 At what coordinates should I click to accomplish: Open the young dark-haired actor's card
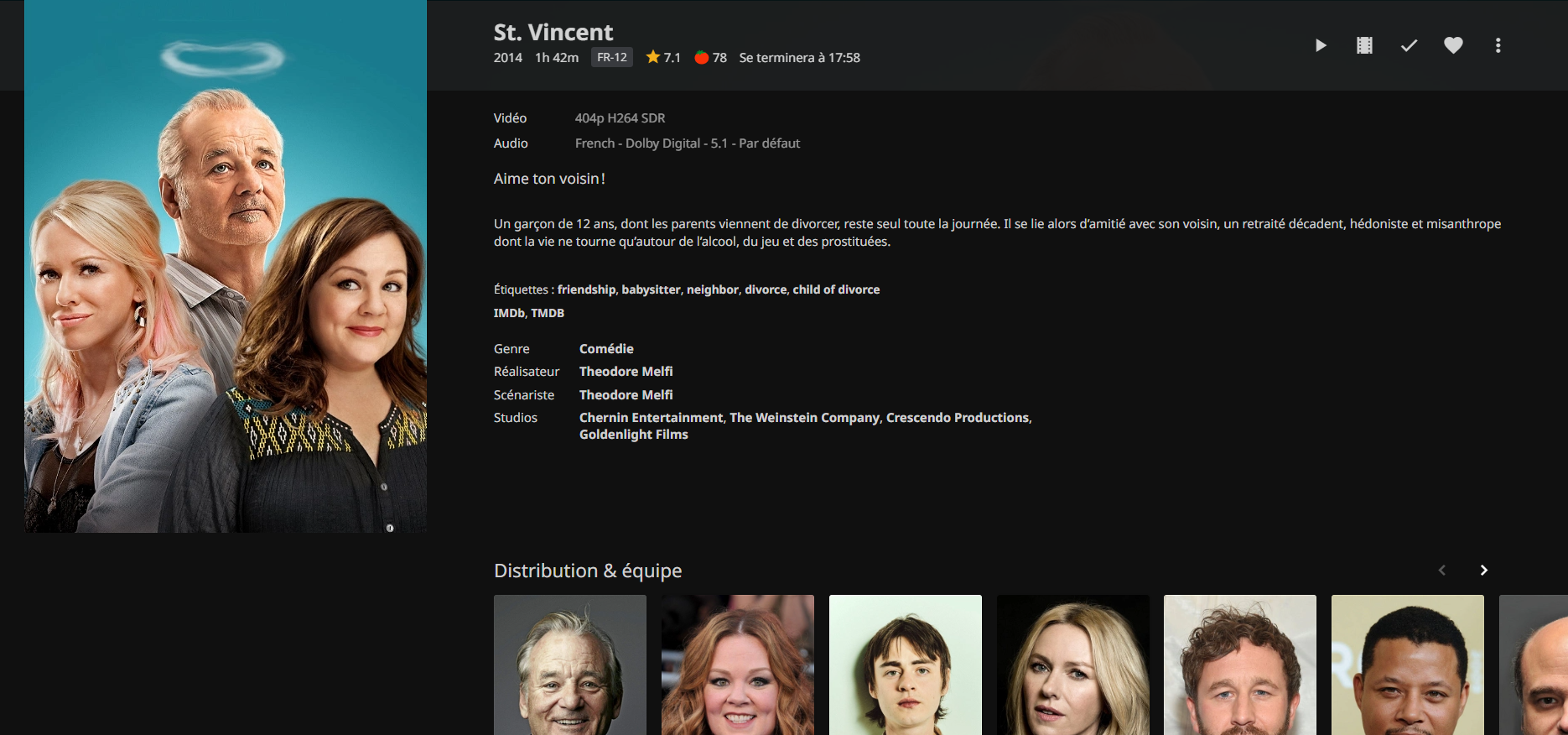pos(905,665)
